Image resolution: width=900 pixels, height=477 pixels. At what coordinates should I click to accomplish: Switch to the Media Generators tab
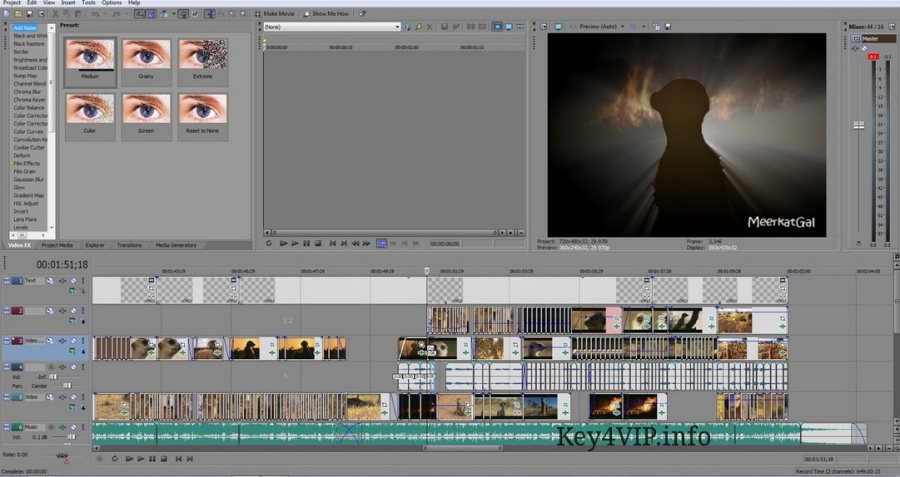click(x=176, y=245)
